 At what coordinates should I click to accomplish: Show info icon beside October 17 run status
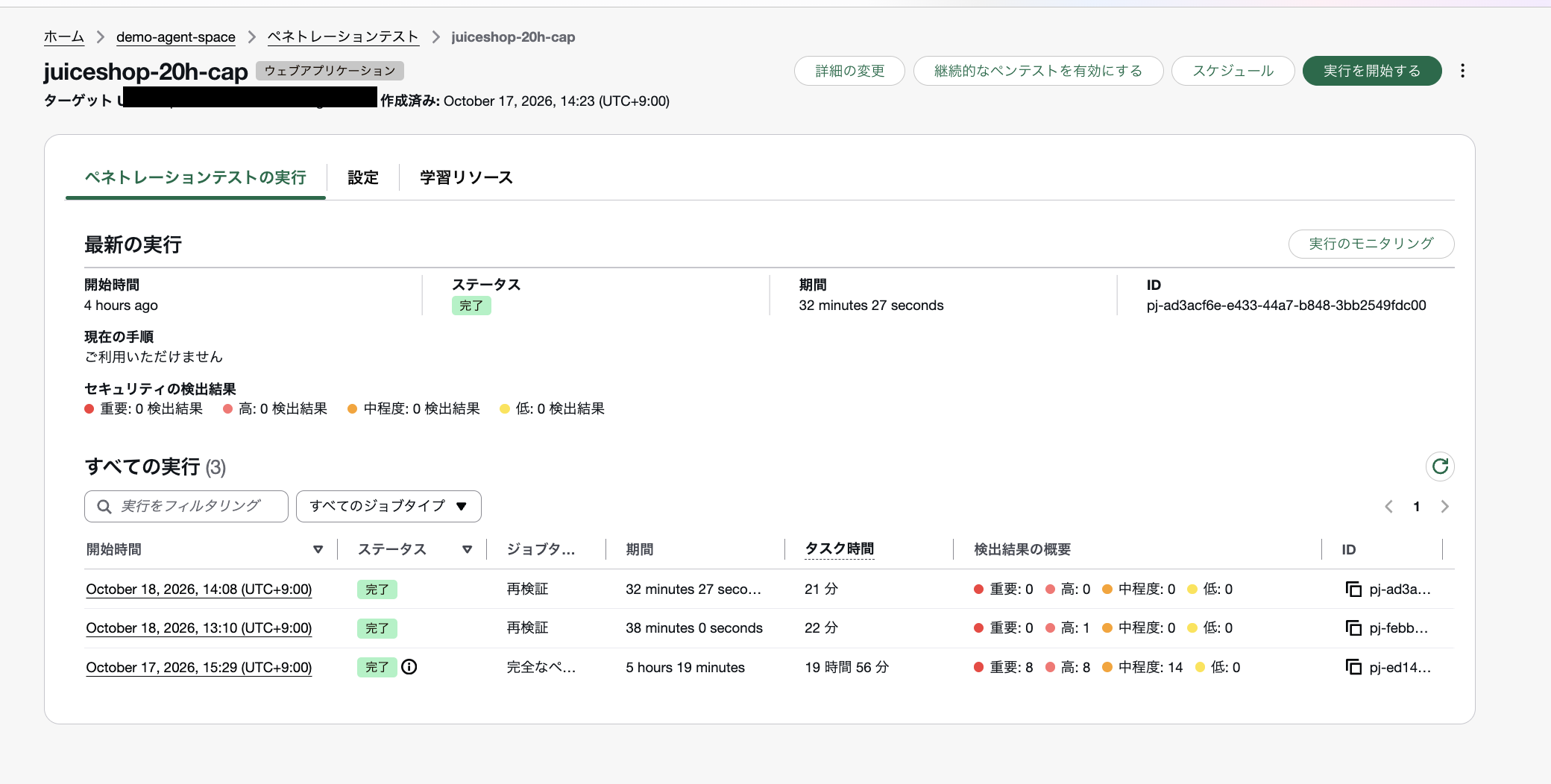point(409,667)
